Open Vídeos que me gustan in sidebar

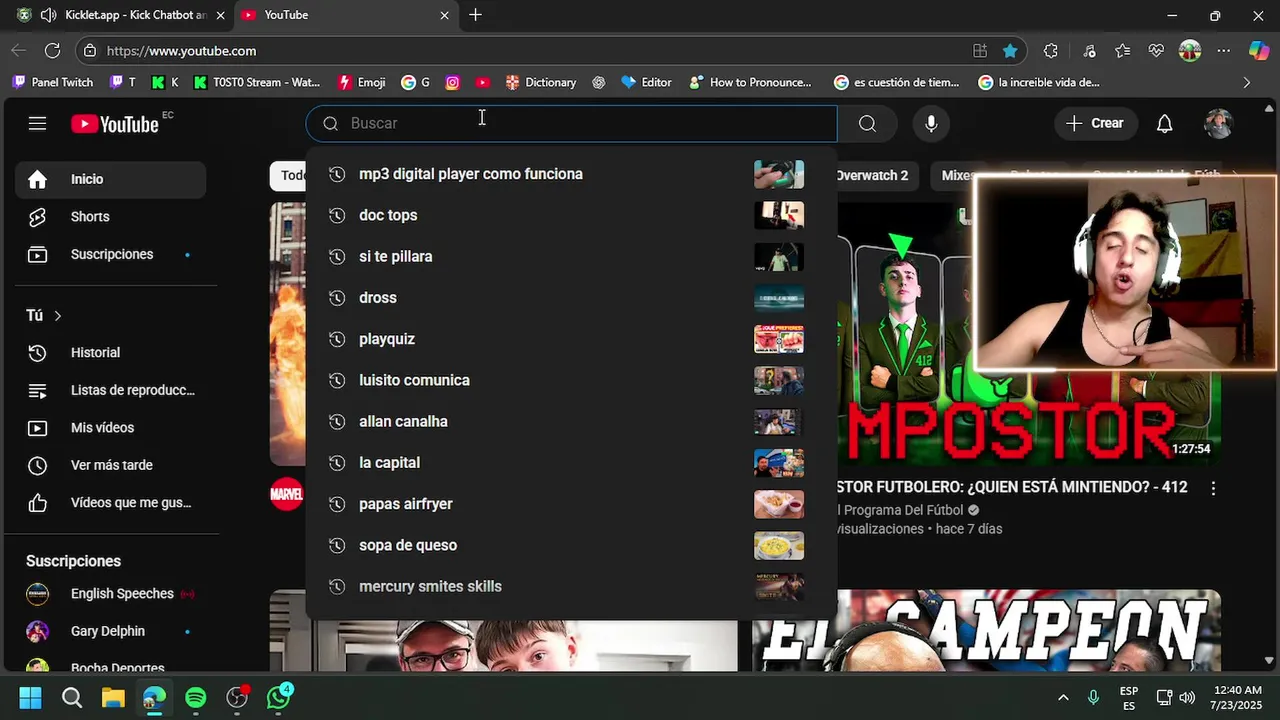(x=110, y=503)
